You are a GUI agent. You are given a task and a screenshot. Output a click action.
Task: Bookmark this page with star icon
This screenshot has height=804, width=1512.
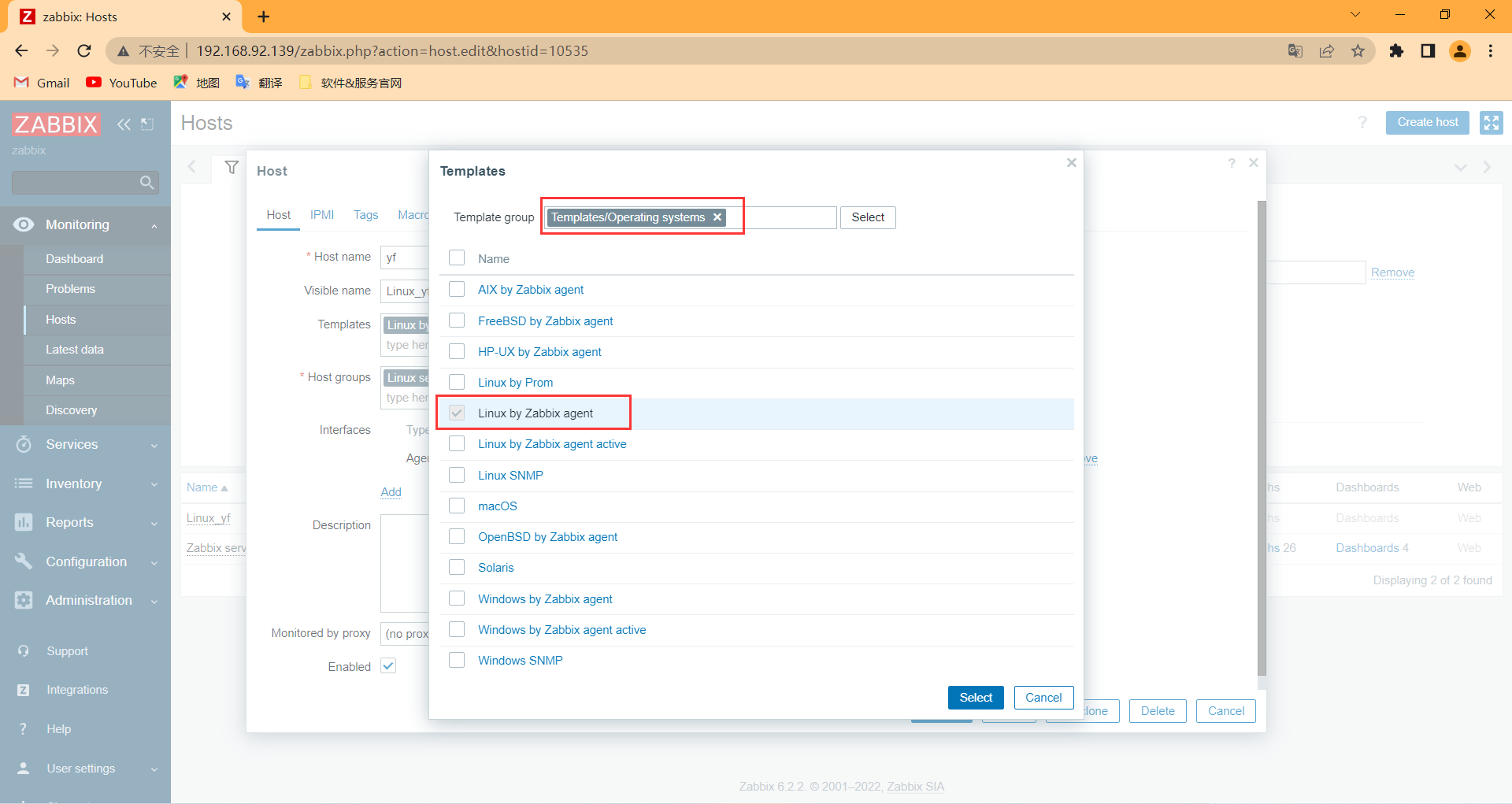coord(1358,51)
